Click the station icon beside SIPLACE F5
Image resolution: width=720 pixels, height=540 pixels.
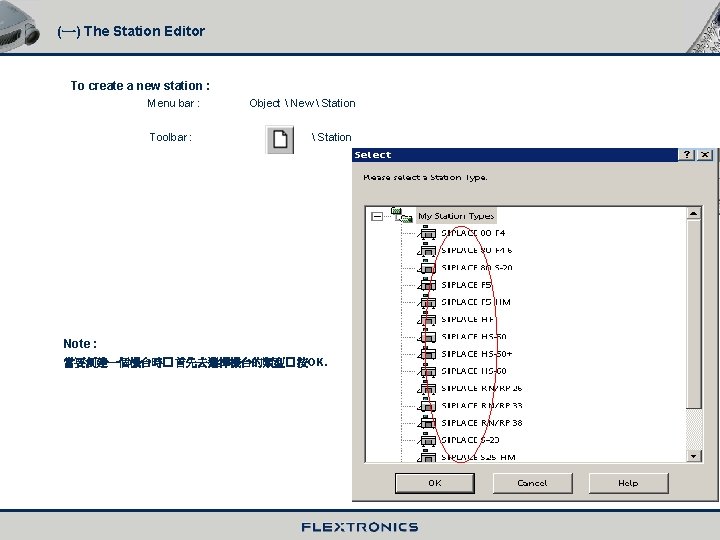(427, 285)
